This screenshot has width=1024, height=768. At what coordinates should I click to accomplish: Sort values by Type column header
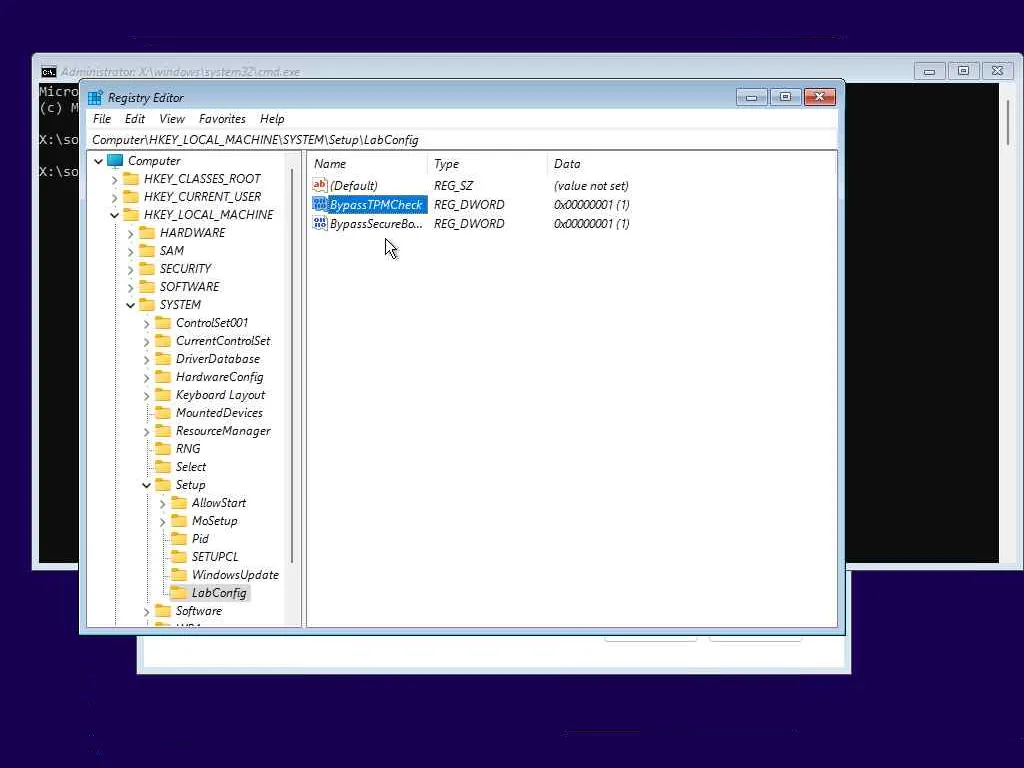[x=487, y=164]
